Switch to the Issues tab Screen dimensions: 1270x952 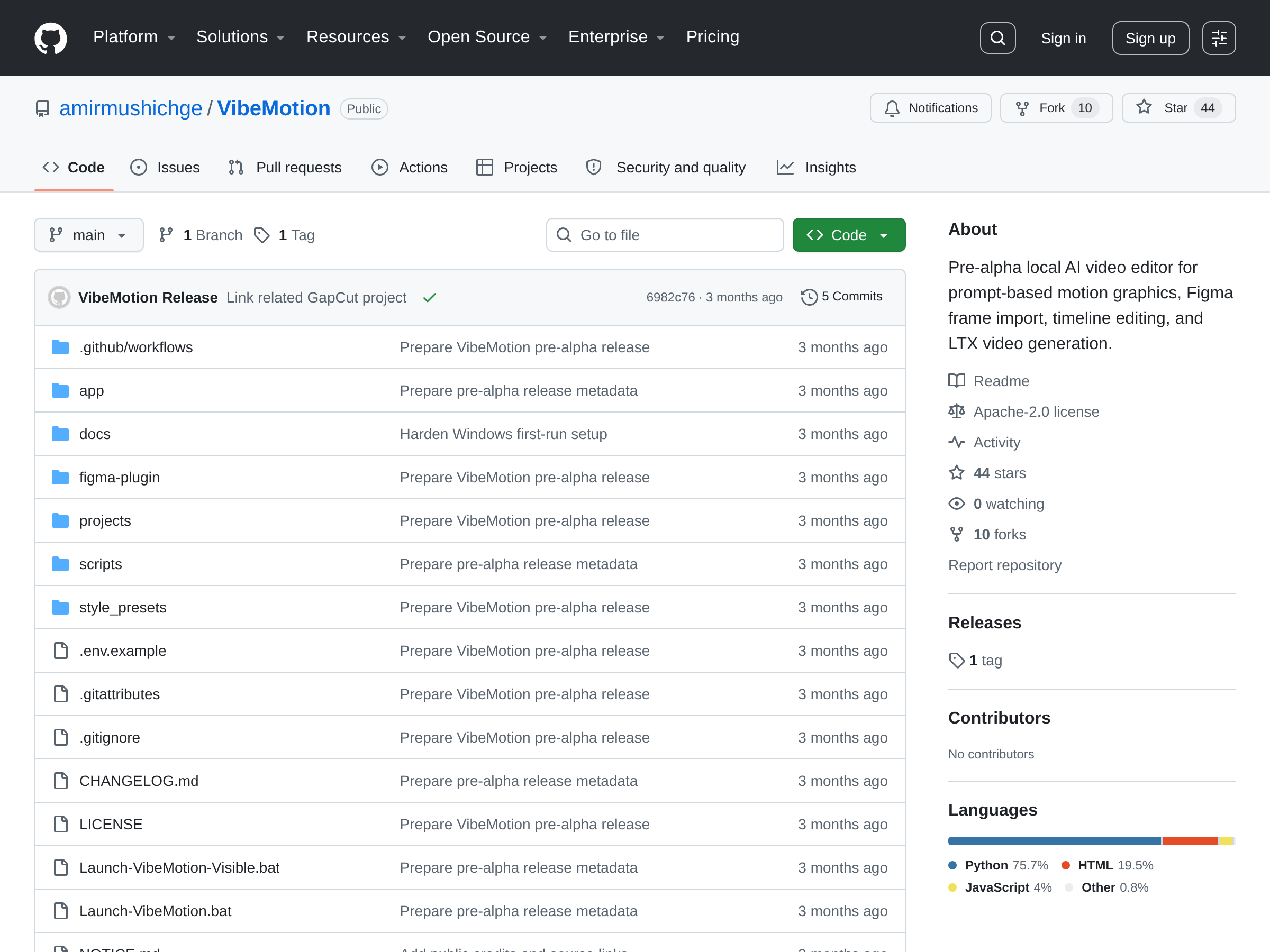click(x=165, y=168)
